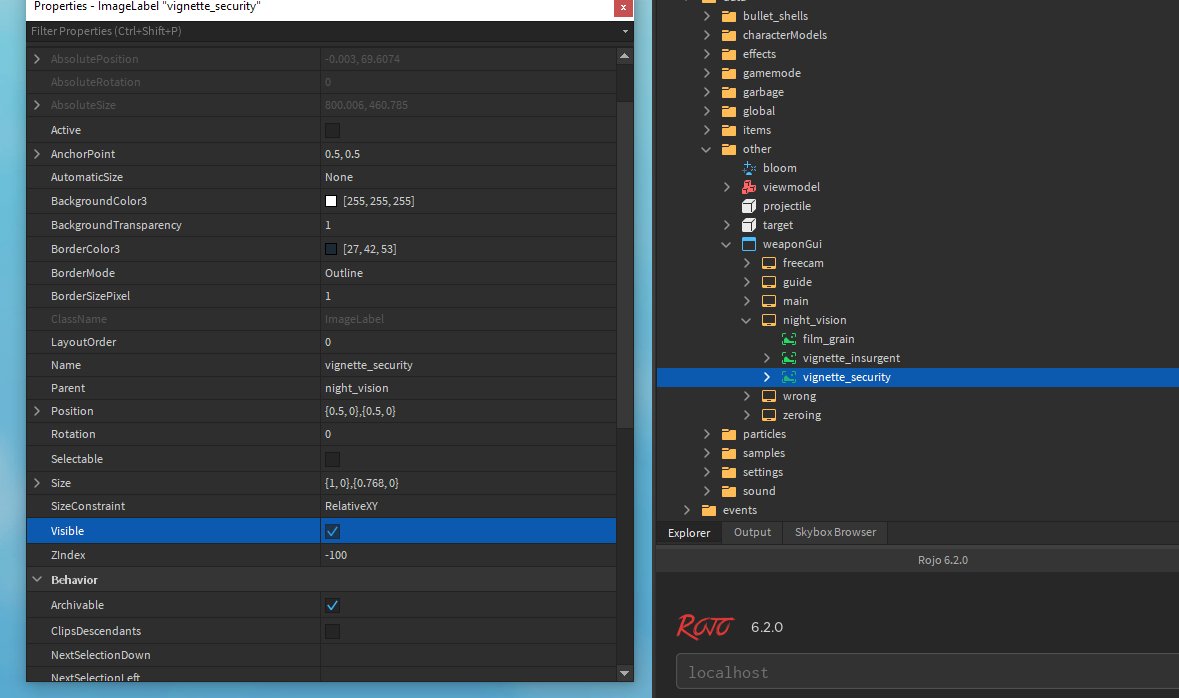Click the BackgroundColor3 white color swatch
Screen dimensions: 1179x698
click(x=331, y=201)
